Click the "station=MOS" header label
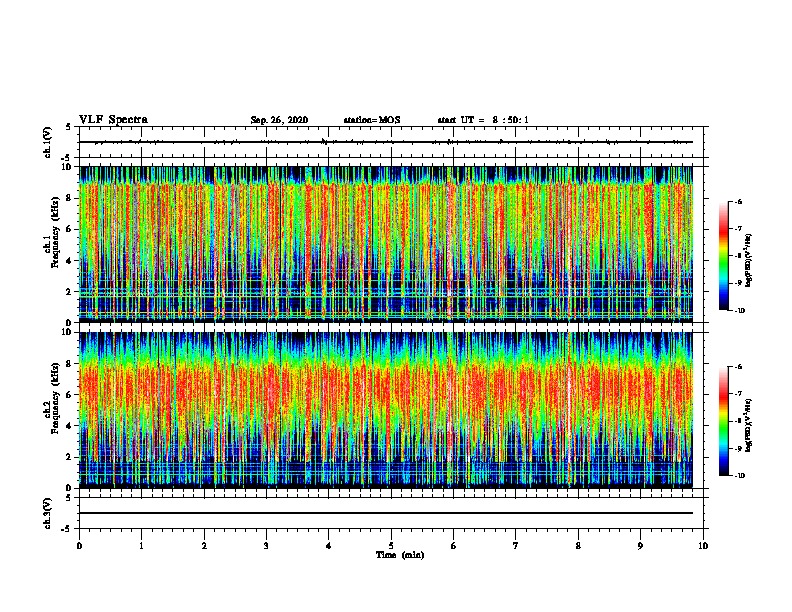Viewport: 792px width, 612px height. point(372,120)
